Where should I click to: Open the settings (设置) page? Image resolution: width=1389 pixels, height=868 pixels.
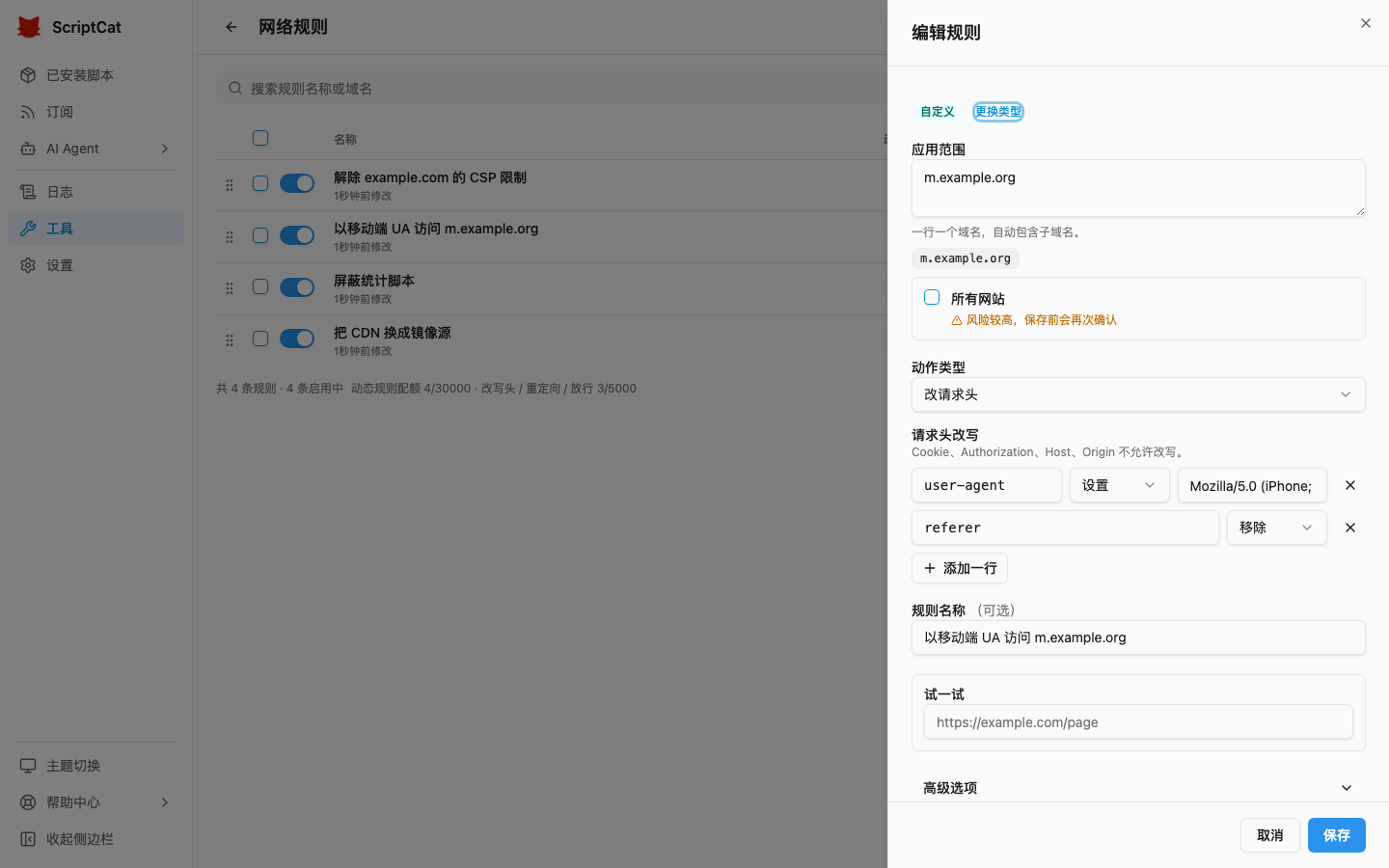pyautogui.click(x=95, y=265)
